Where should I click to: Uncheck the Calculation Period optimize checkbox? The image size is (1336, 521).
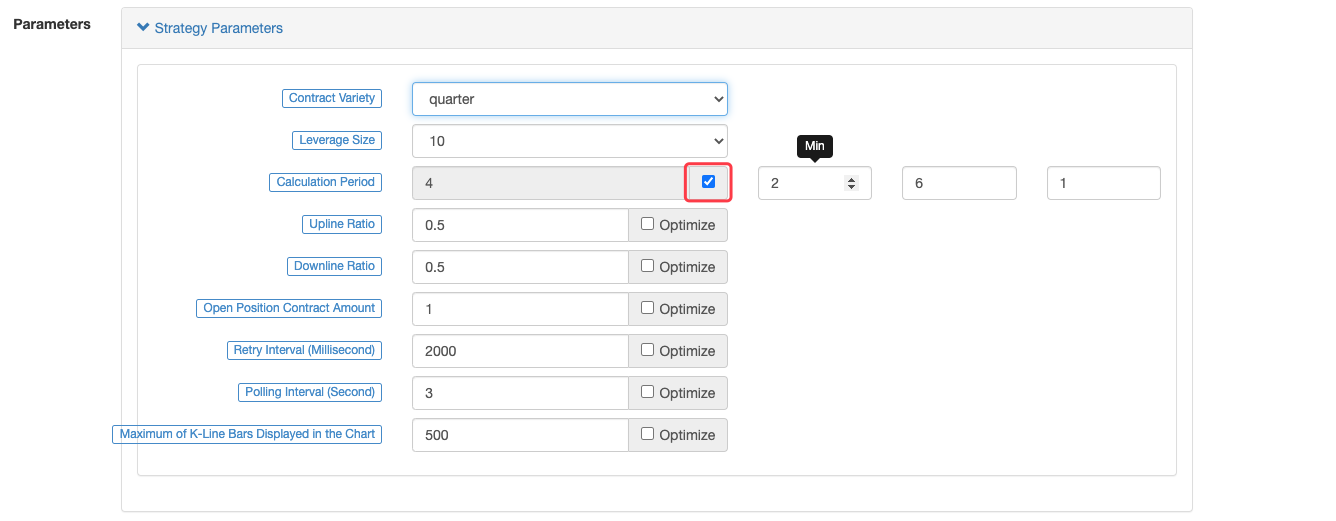click(709, 182)
